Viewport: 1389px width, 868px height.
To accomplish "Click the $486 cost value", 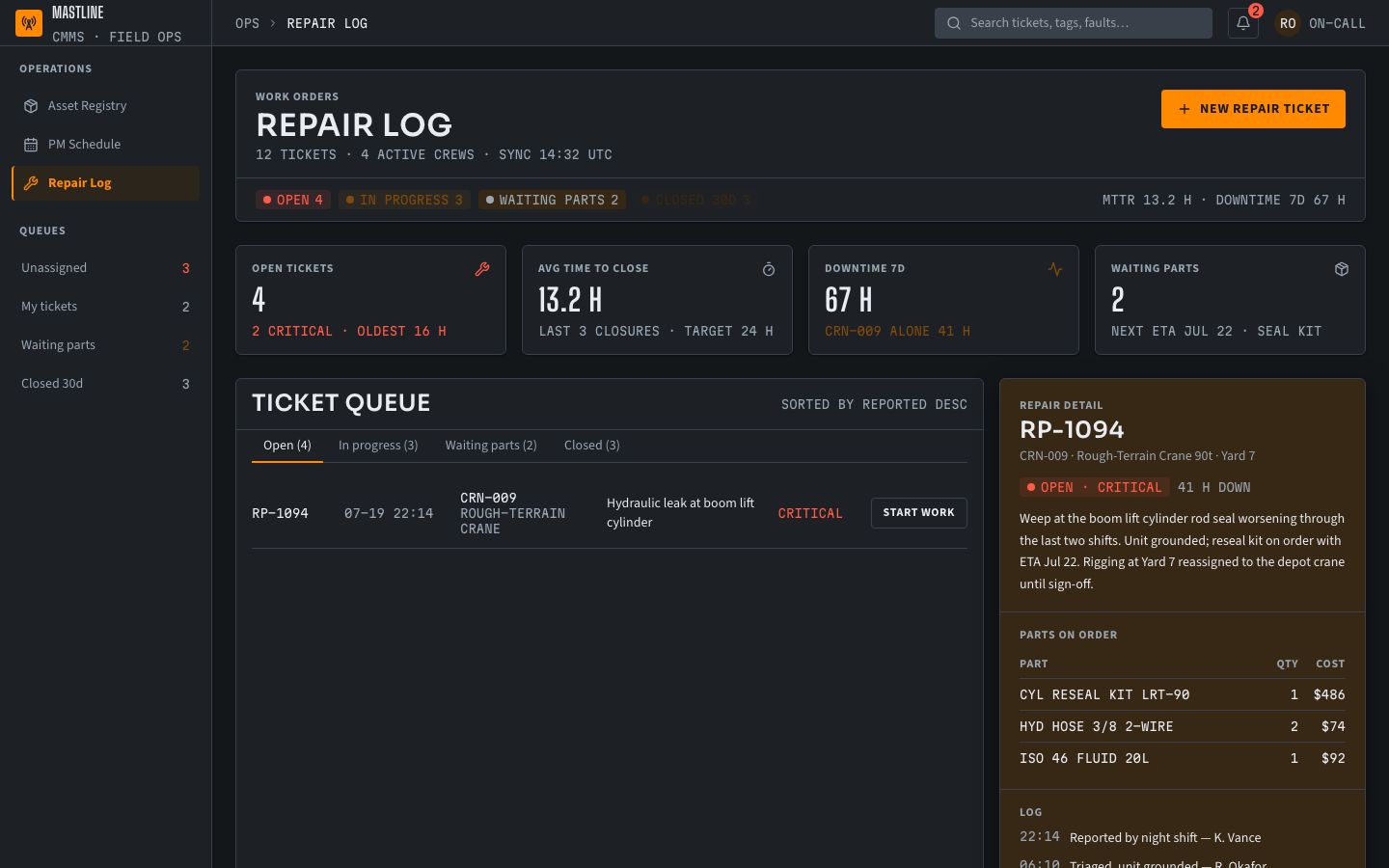I will 1329,694.
